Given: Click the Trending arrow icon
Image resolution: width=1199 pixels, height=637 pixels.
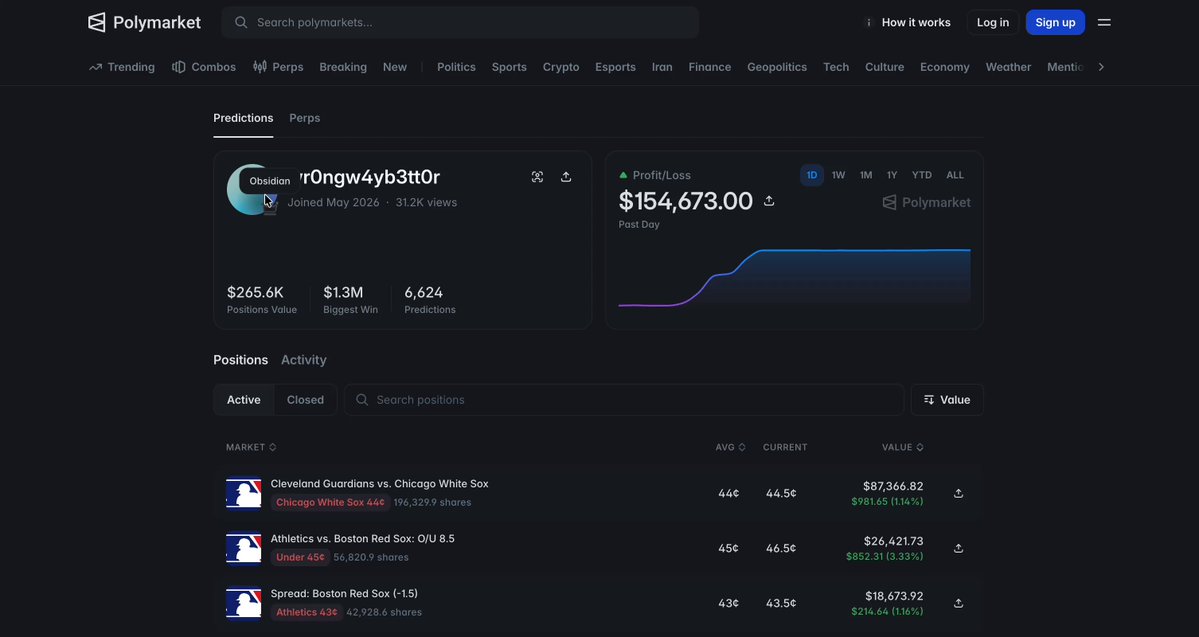Looking at the screenshot, I should click(x=96, y=67).
